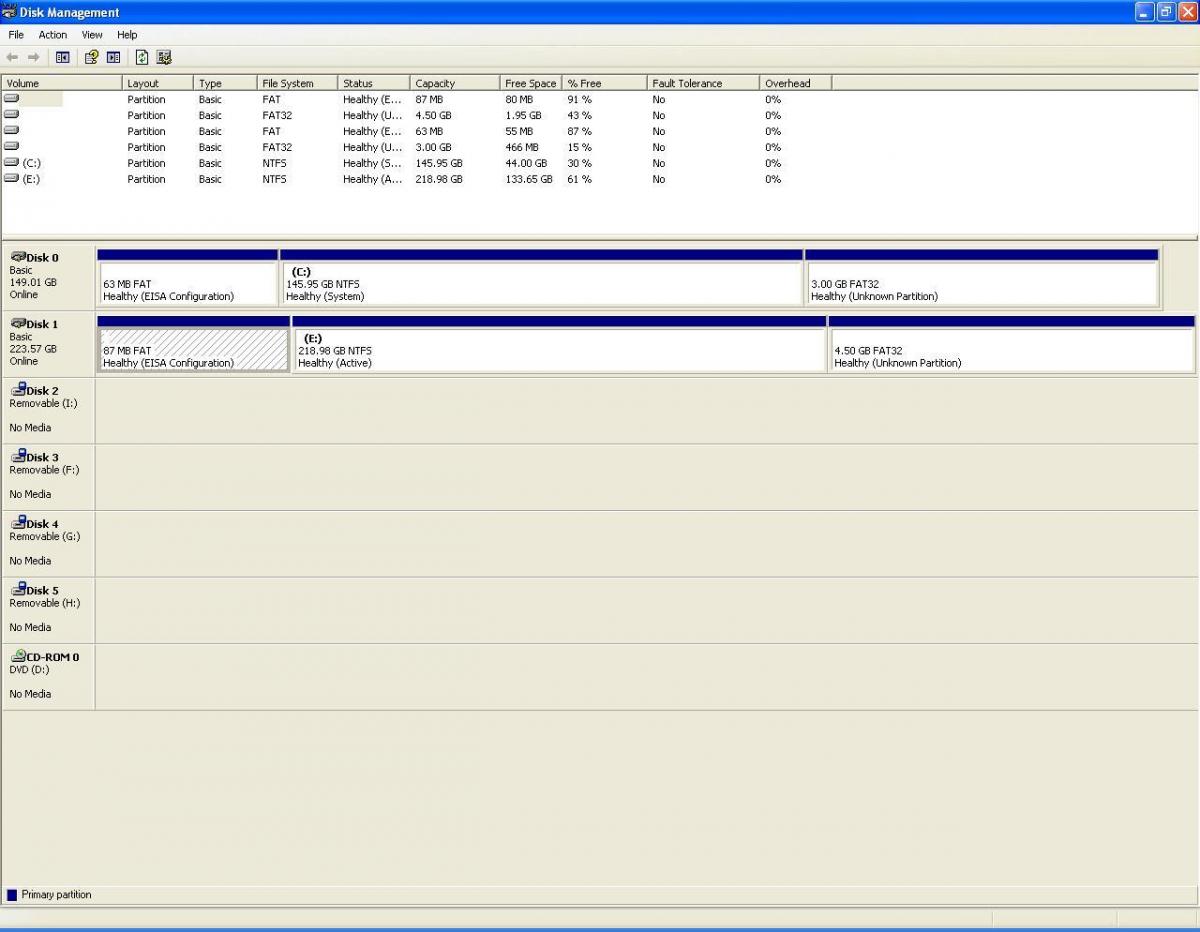Click the Disk 0 hard drive icon
Viewport: 1200px width, 932px height.
(18, 257)
